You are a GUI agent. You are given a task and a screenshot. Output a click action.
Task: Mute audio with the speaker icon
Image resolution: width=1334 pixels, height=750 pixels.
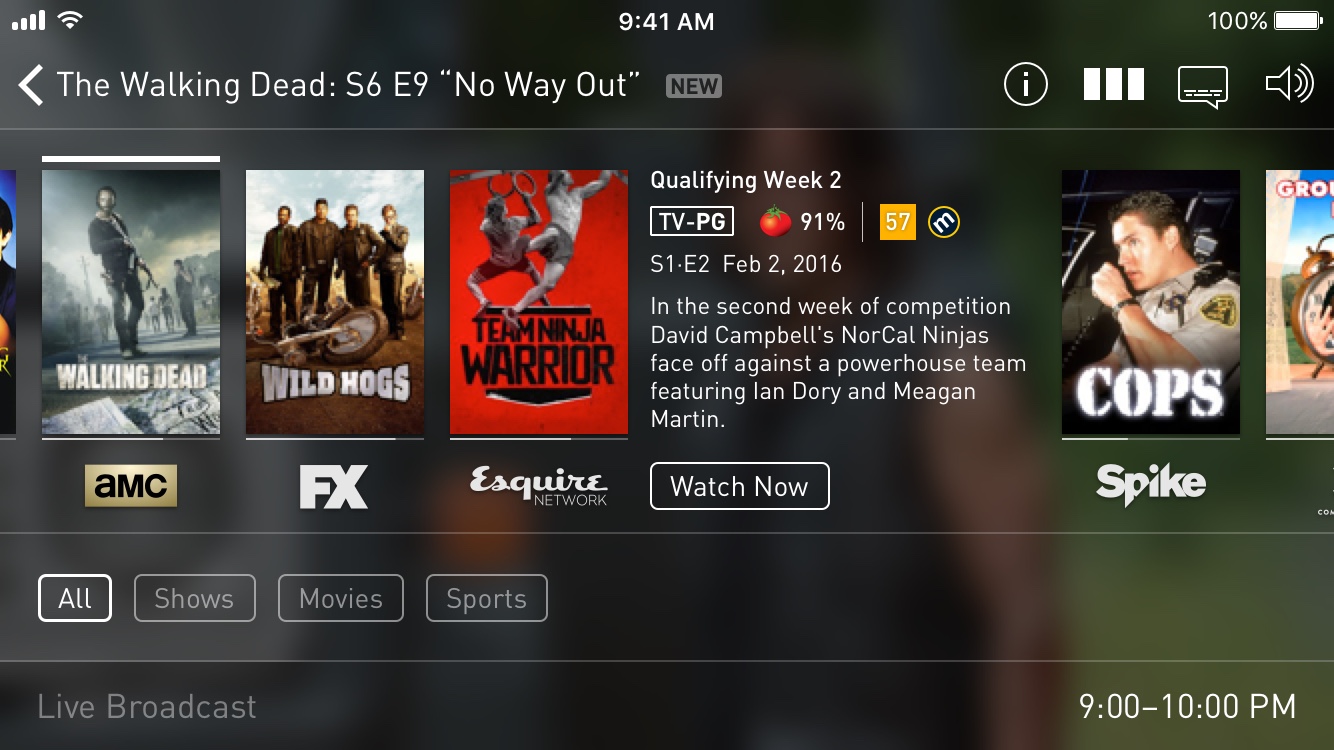tap(1290, 85)
